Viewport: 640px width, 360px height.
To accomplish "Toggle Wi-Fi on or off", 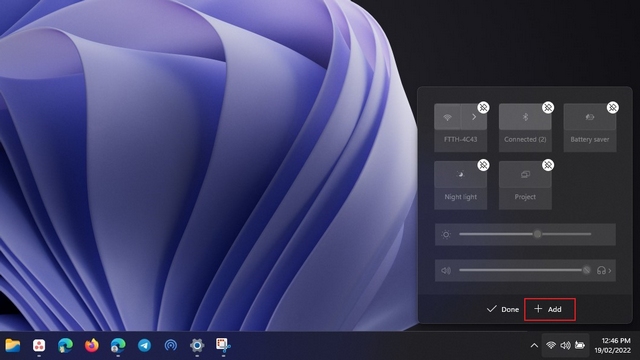I will pyautogui.click(x=447, y=117).
